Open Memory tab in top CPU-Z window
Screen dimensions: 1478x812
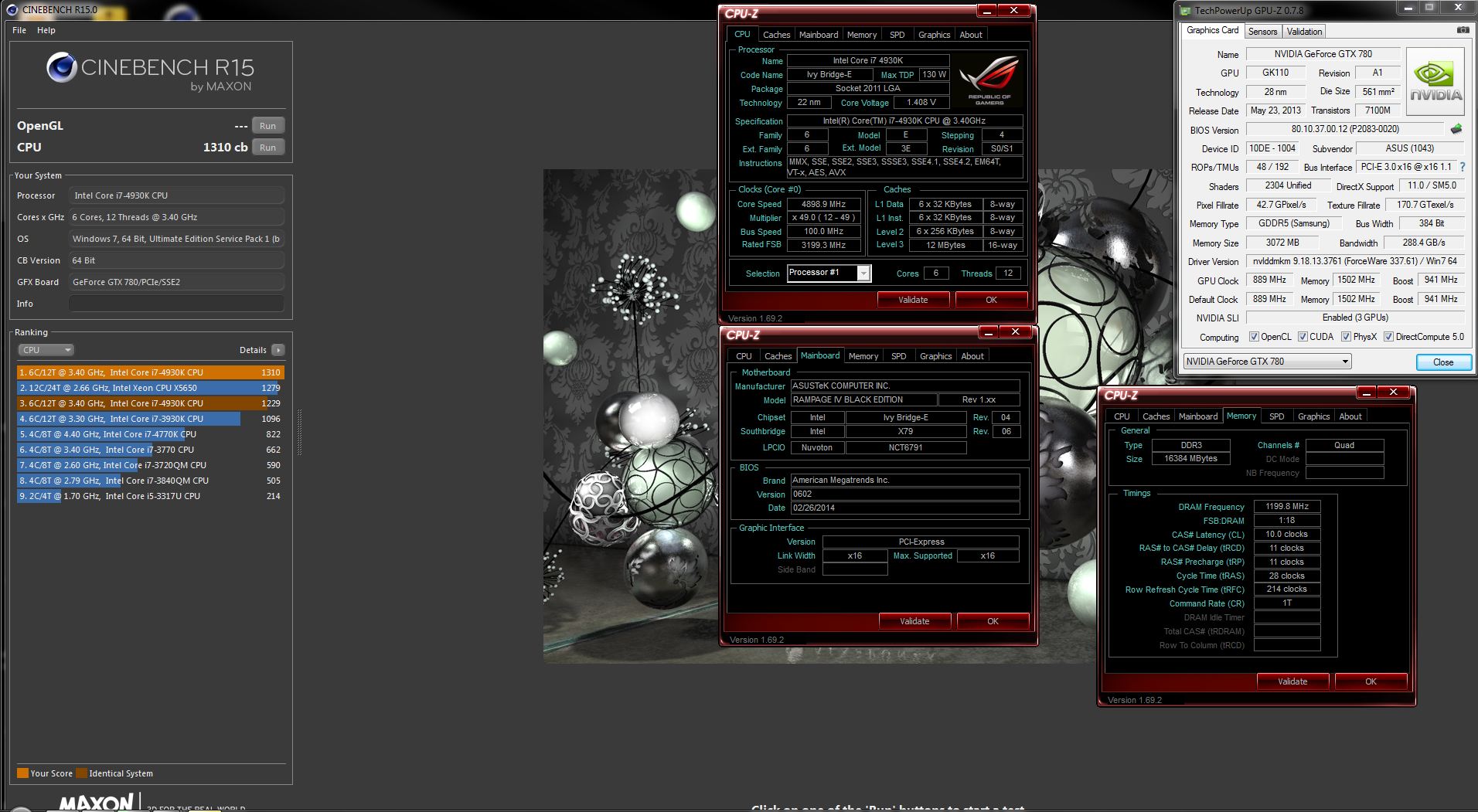[862, 35]
